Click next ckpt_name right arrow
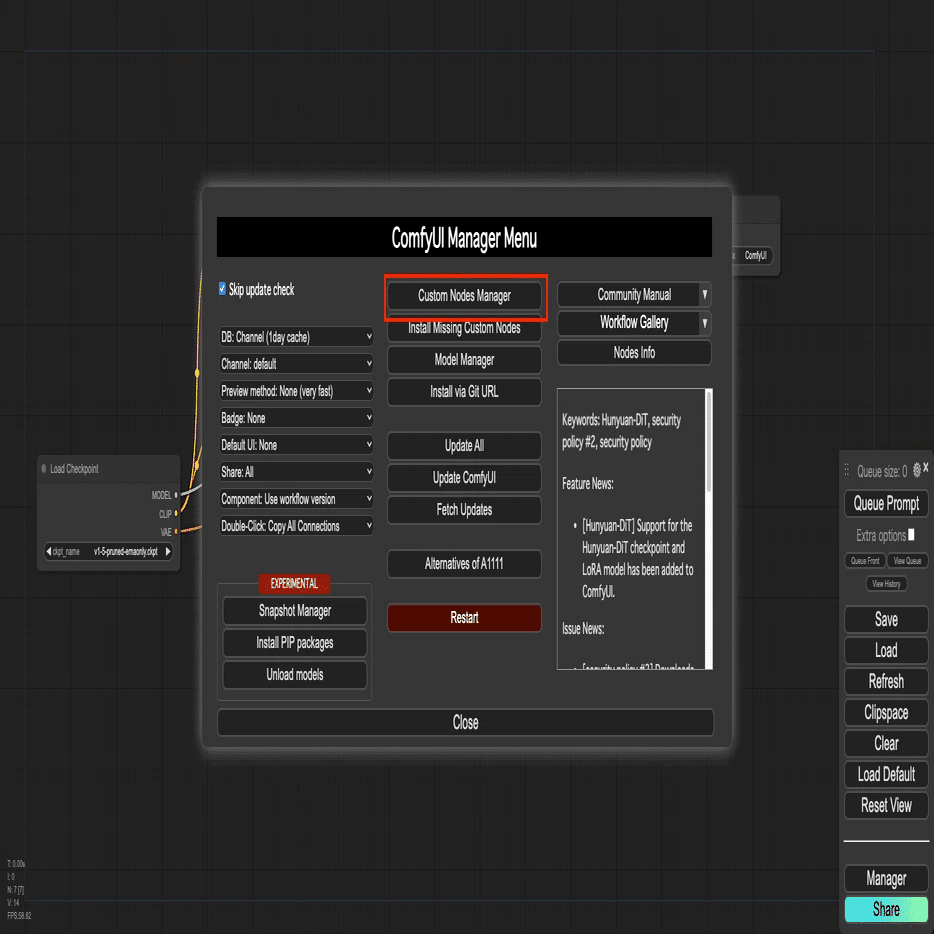 (x=168, y=552)
